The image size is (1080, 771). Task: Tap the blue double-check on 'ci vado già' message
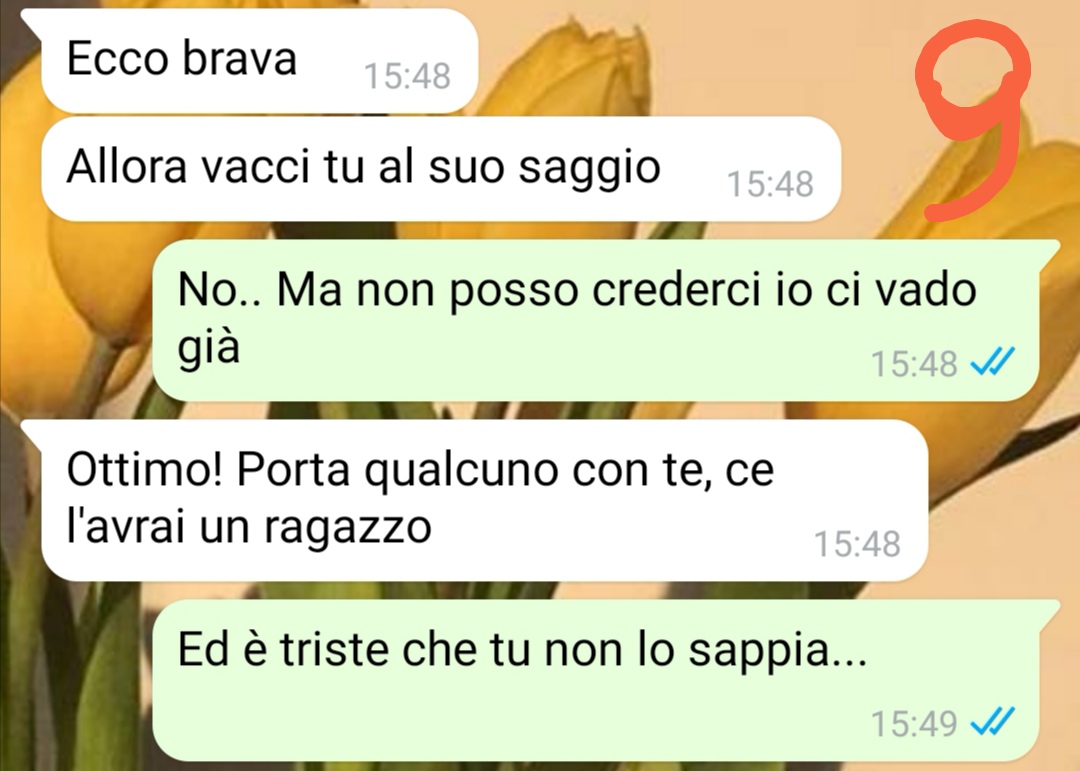click(x=992, y=362)
